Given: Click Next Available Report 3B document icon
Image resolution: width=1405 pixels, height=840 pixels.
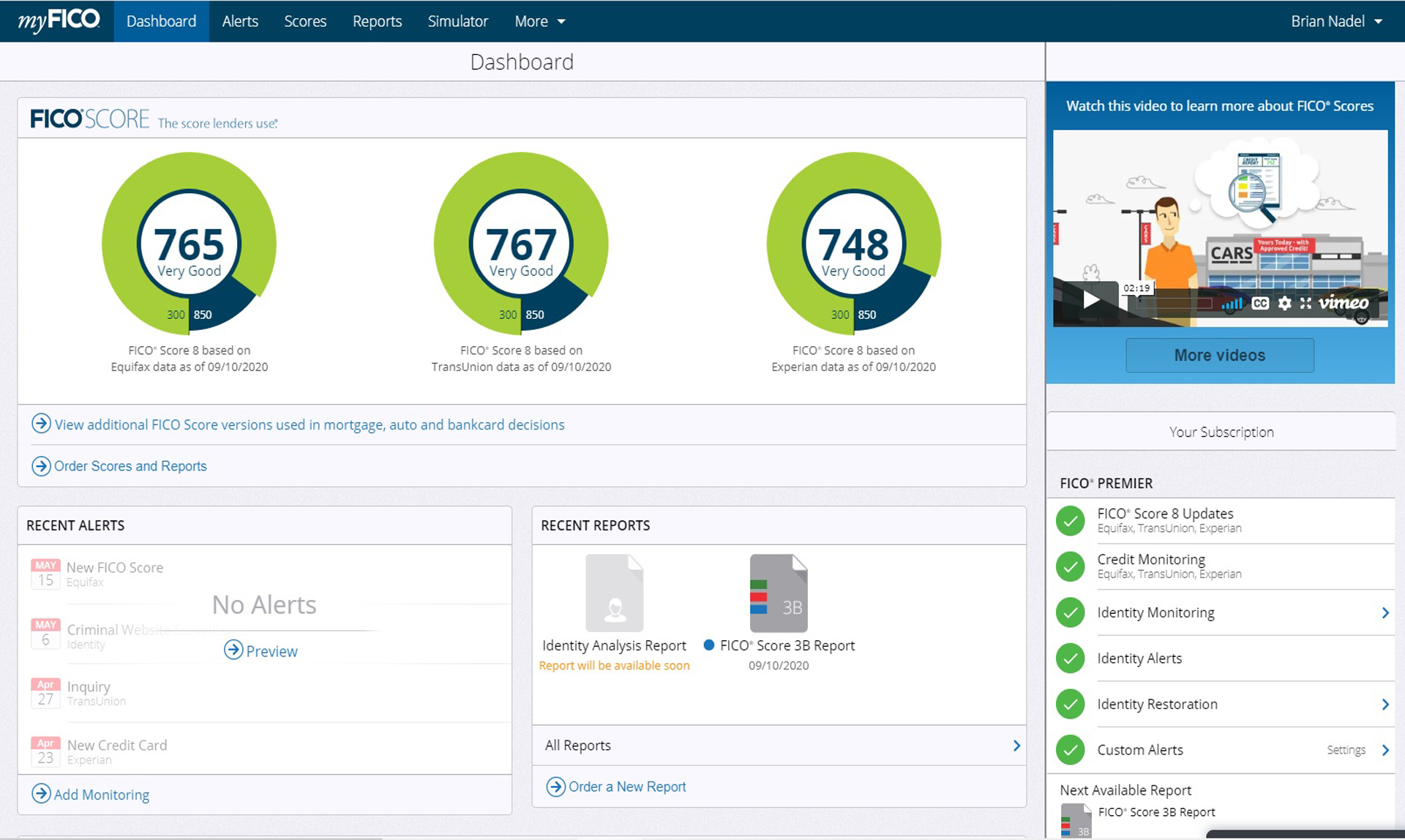Looking at the screenshot, I should (x=1076, y=821).
